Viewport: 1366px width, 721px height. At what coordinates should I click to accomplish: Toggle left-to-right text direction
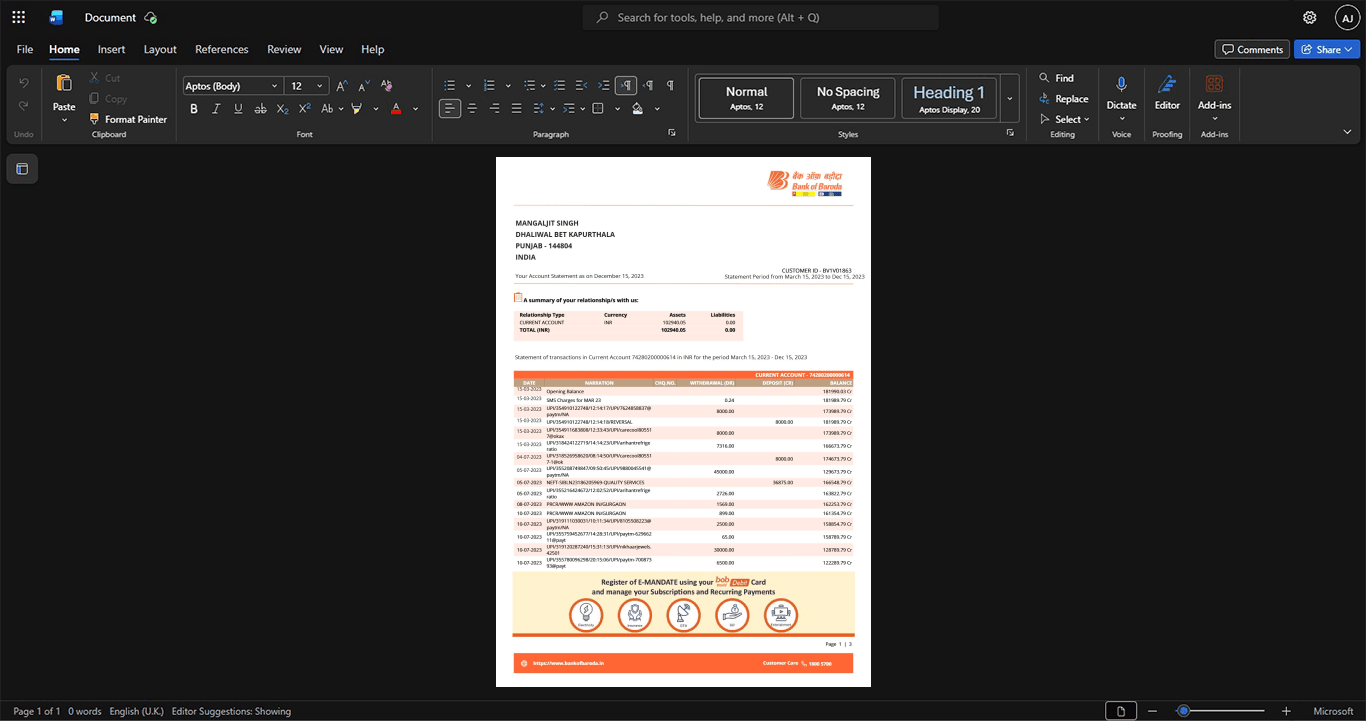pyautogui.click(x=626, y=86)
